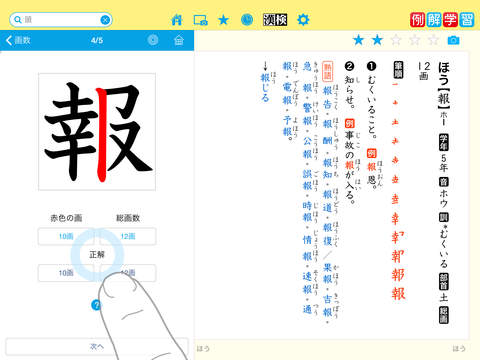Open settings with the gear icon
Viewport: 480px width, 360px height.
303,20
